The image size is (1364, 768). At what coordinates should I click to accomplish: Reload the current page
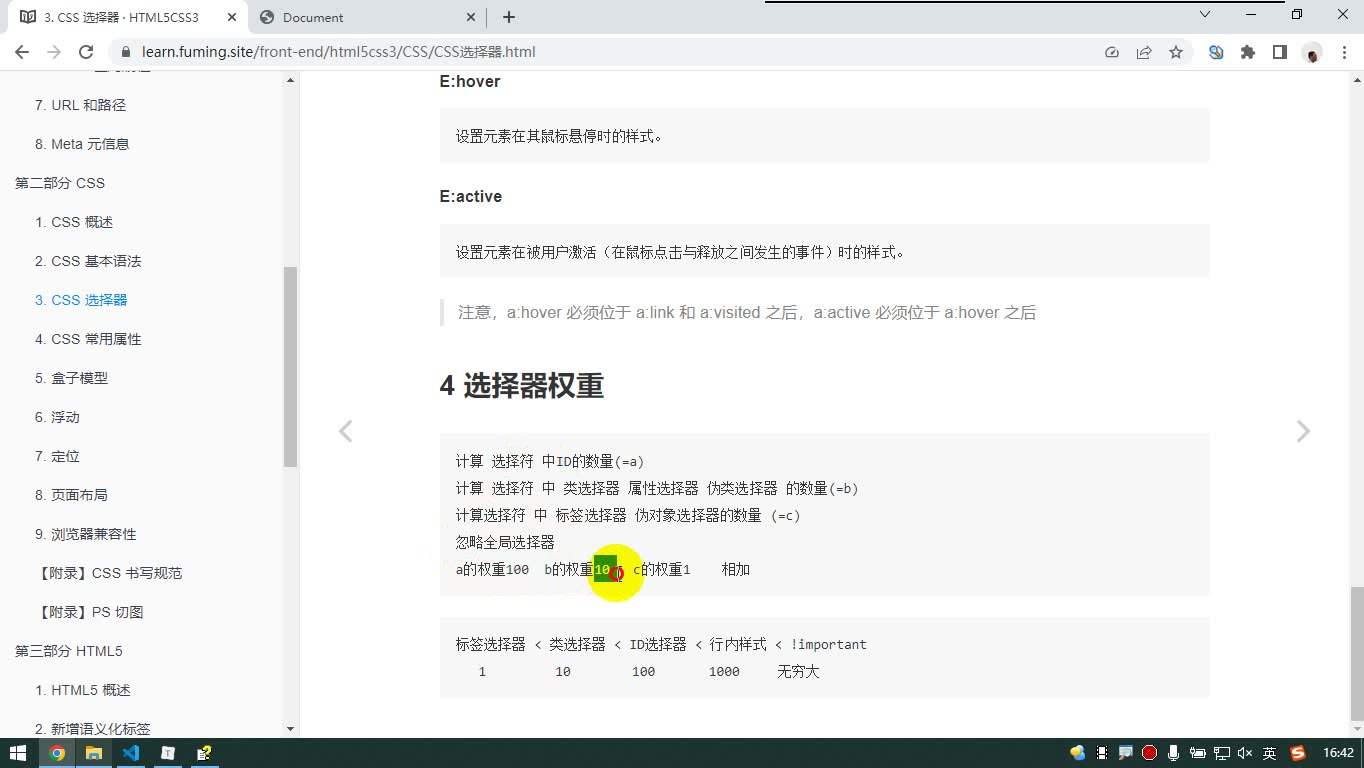[x=86, y=52]
